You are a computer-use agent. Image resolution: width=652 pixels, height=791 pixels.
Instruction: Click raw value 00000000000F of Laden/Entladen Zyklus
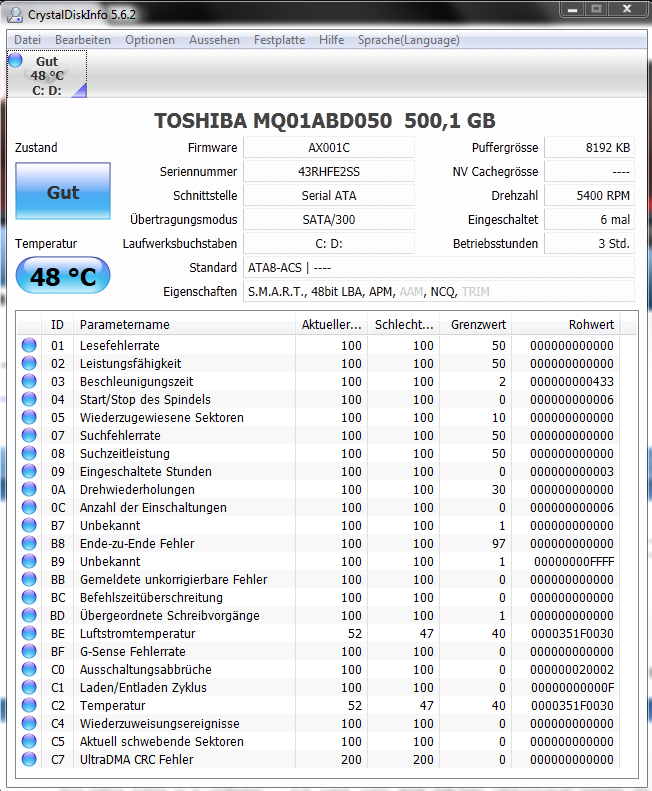[572, 688]
